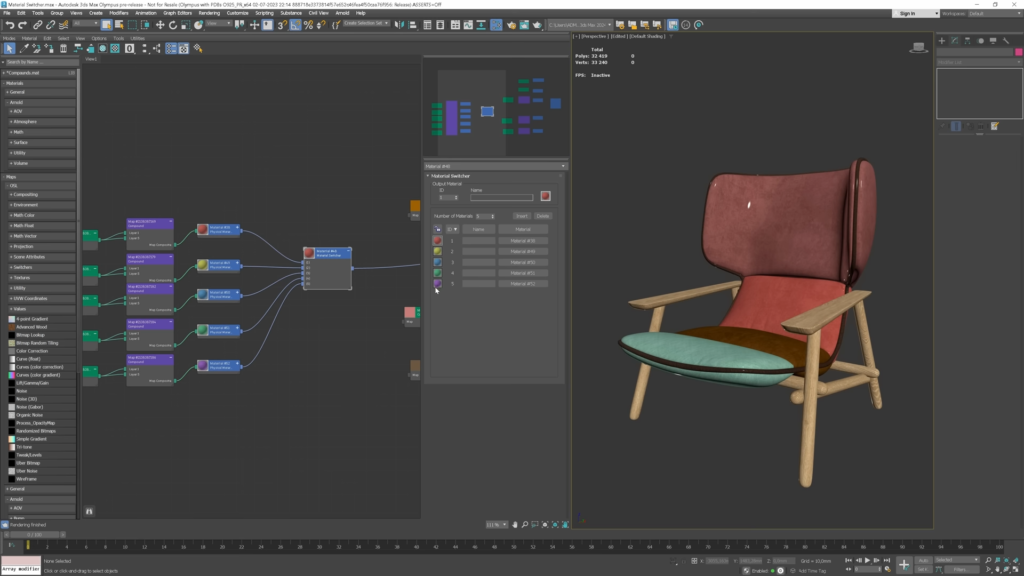Screen dimensions: 1024x576
Task: Open Slate editor Utilities menu
Action: (137, 39)
